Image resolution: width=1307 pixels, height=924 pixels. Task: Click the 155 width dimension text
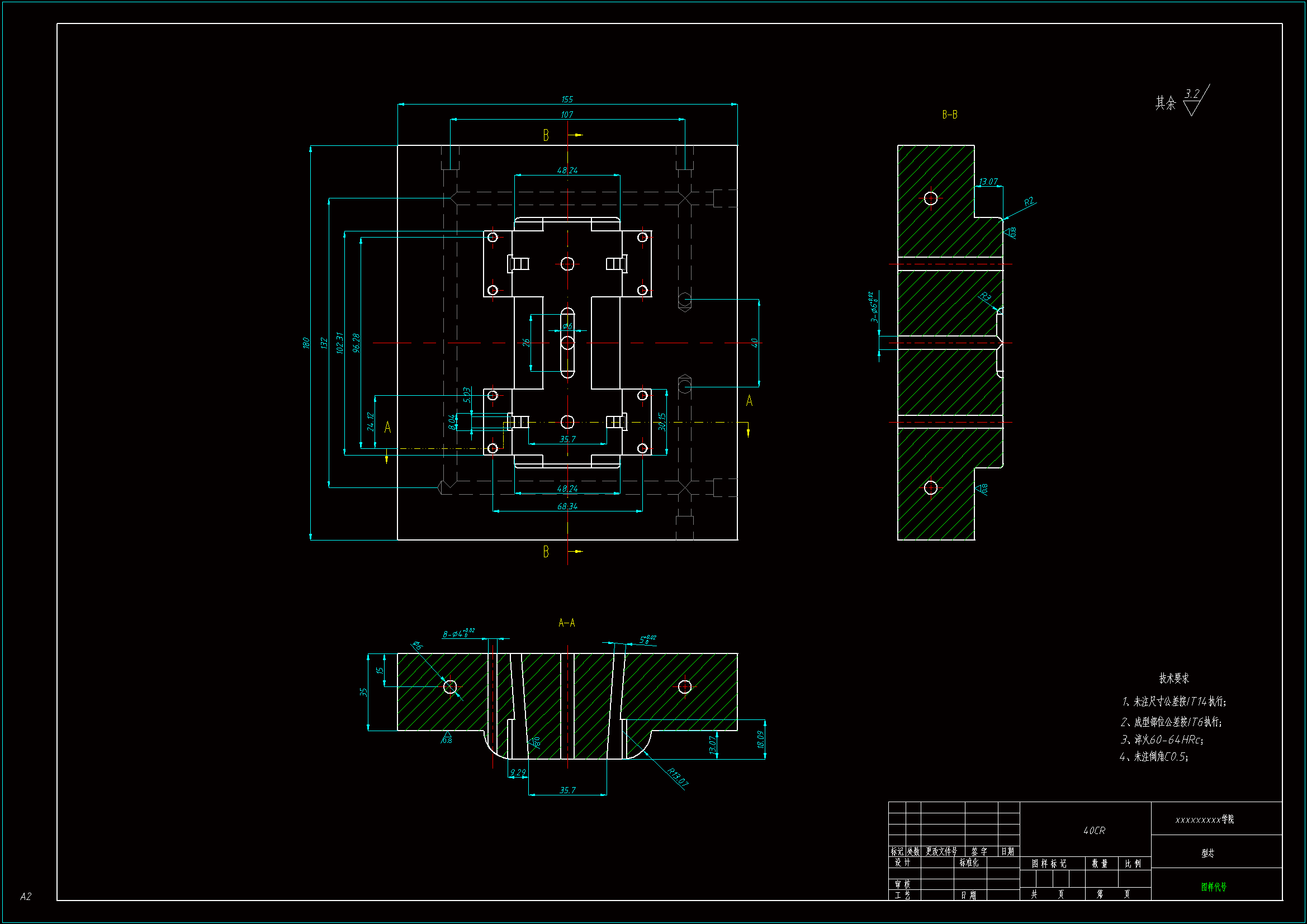point(567,99)
